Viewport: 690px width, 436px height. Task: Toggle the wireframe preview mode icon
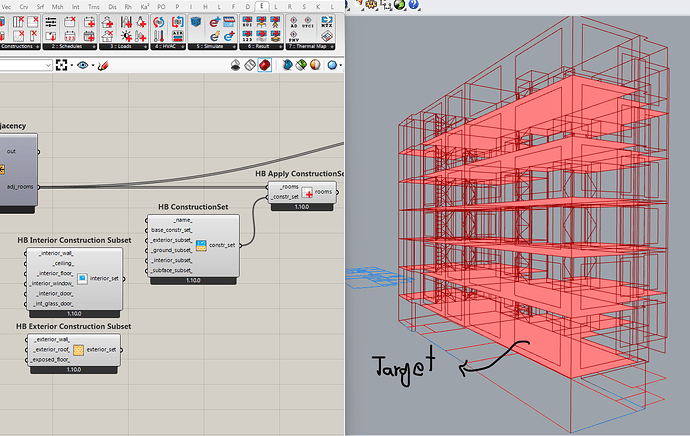[250, 65]
